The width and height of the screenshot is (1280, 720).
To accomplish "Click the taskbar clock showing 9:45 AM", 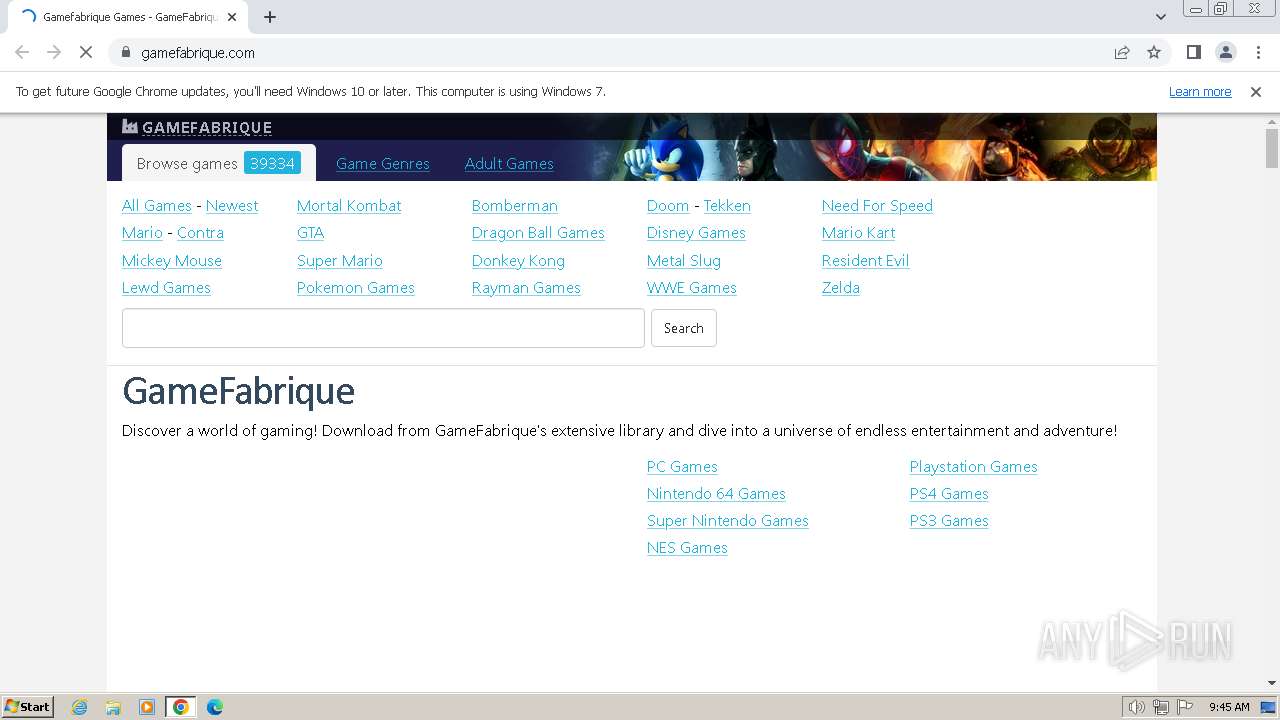I will [1229, 707].
